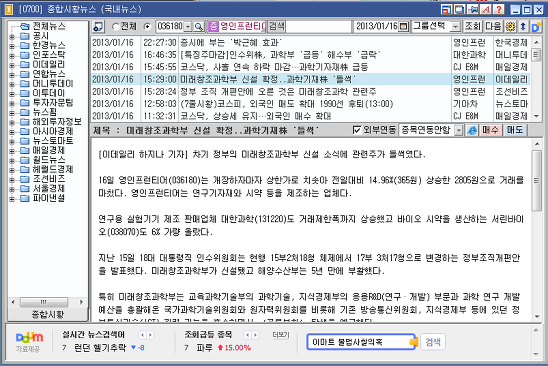Select the 파이낸셜 folder
Viewport: 548px width, 366px height.
pos(49,198)
